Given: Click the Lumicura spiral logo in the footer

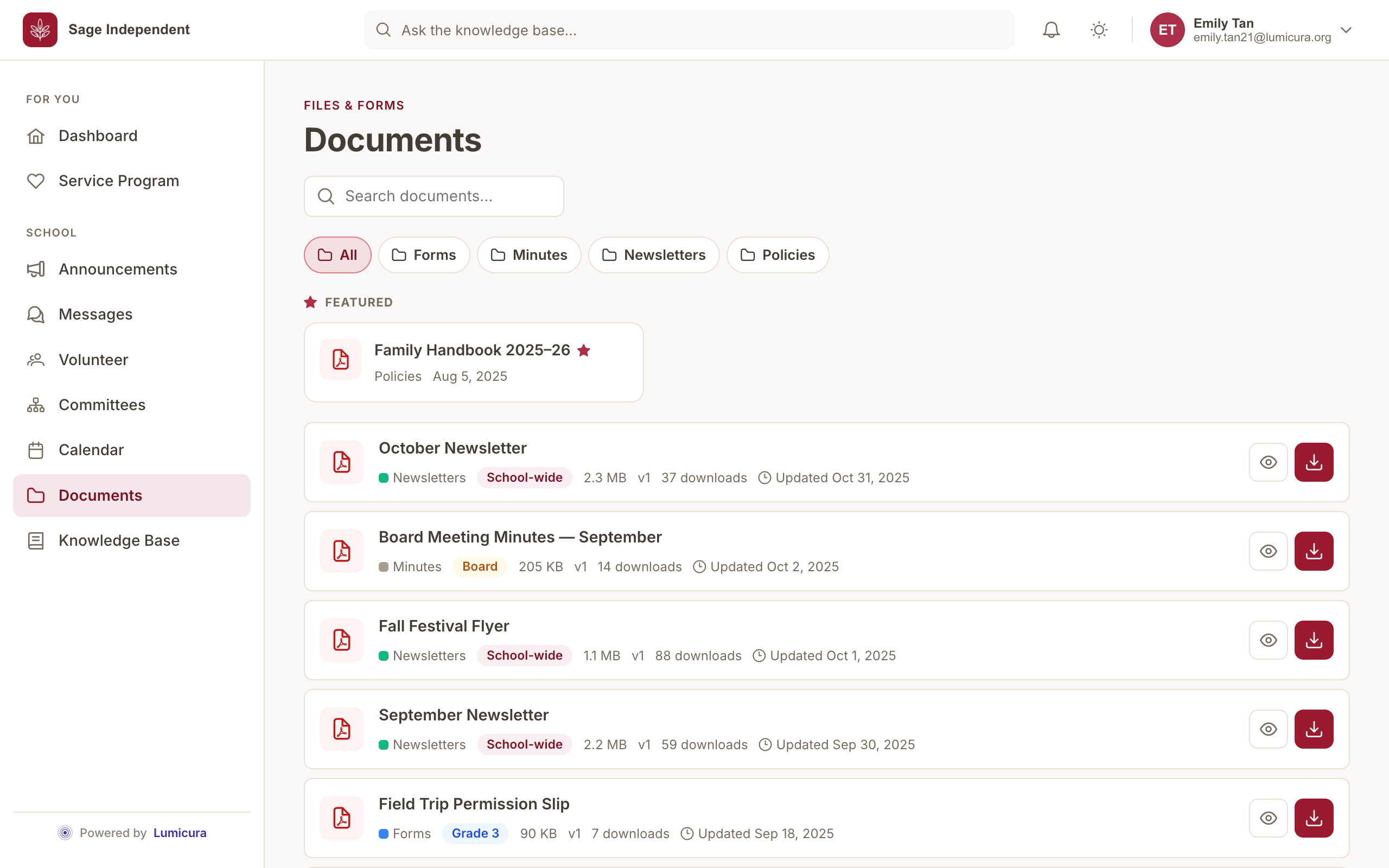Looking at the screenshot, I should click(x=66, y=833).
